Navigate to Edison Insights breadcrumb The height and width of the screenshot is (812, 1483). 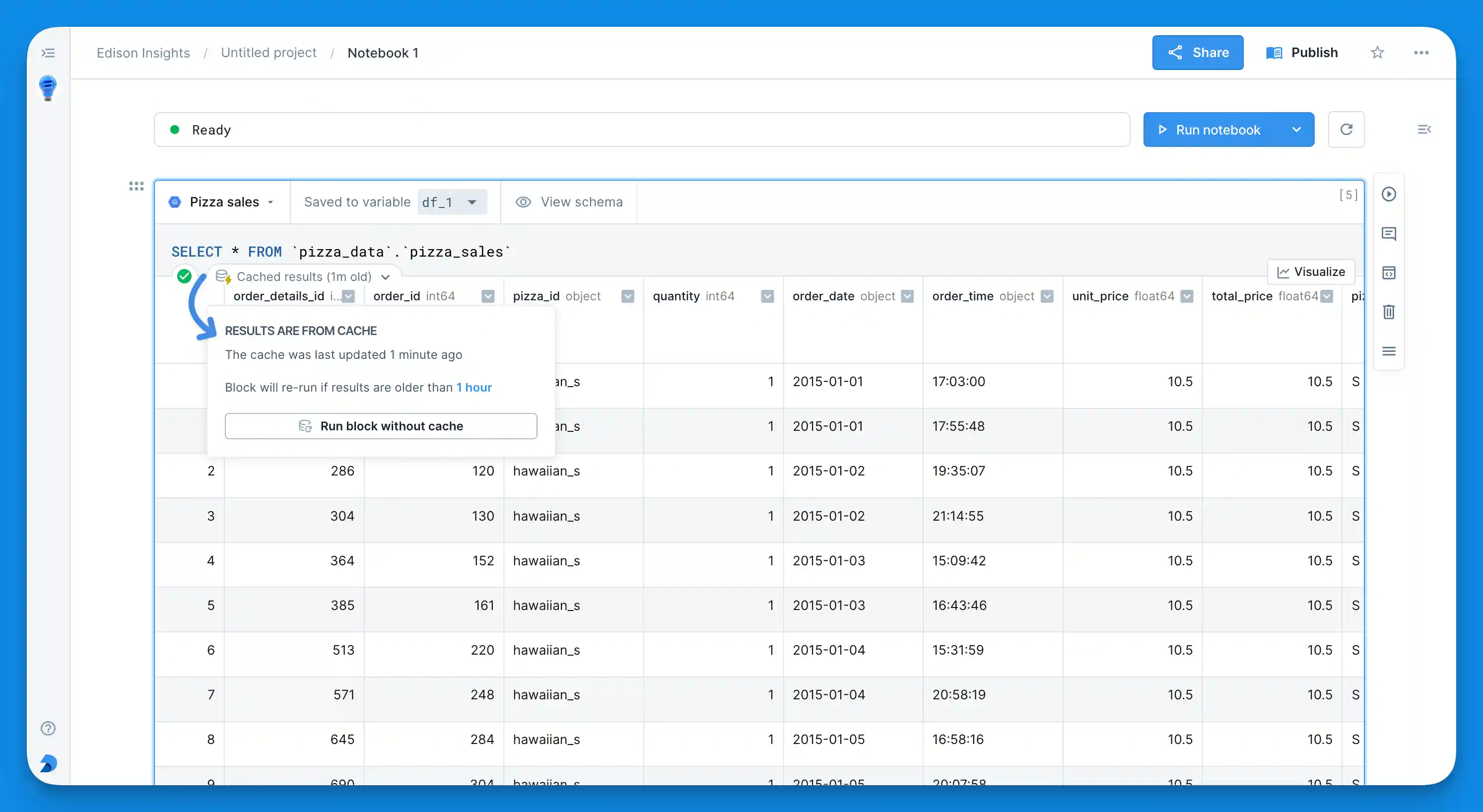143,53
